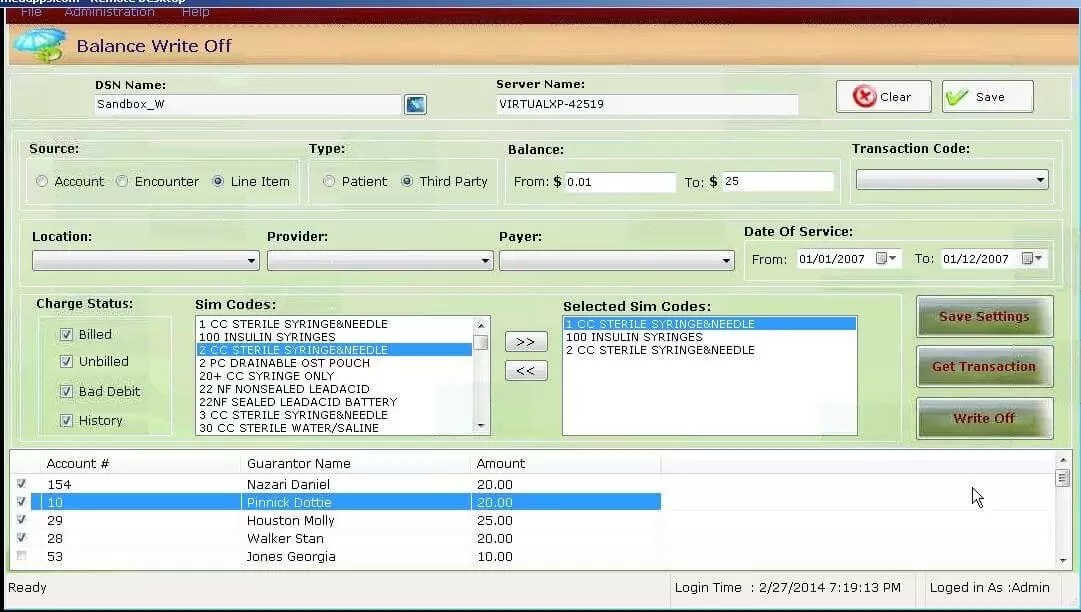The image size is (1081, 612).
Task: Click the >> button to add sim codes
Action: point(526,341)
